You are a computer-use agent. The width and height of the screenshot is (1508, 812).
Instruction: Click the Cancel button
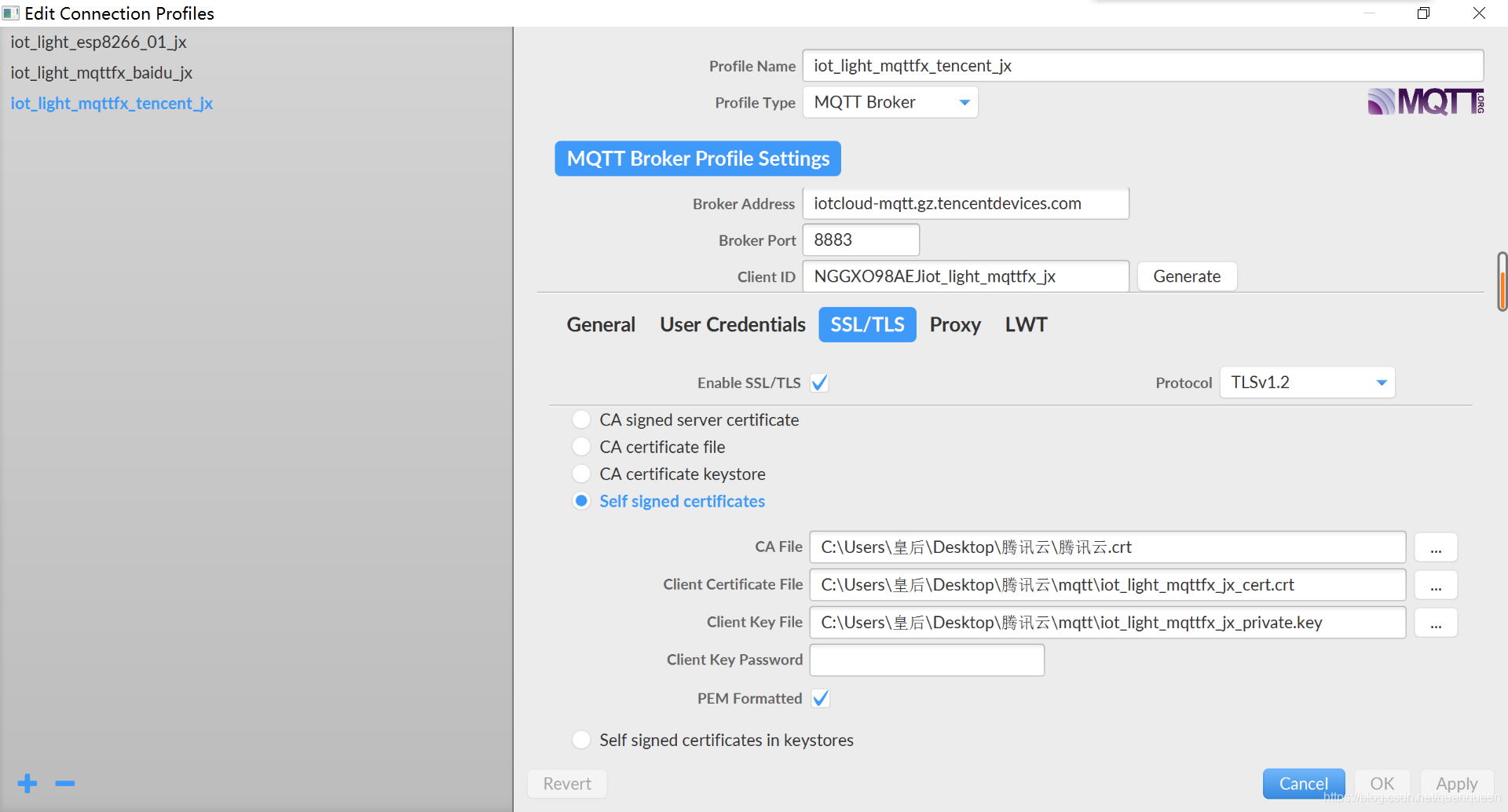1304,784
